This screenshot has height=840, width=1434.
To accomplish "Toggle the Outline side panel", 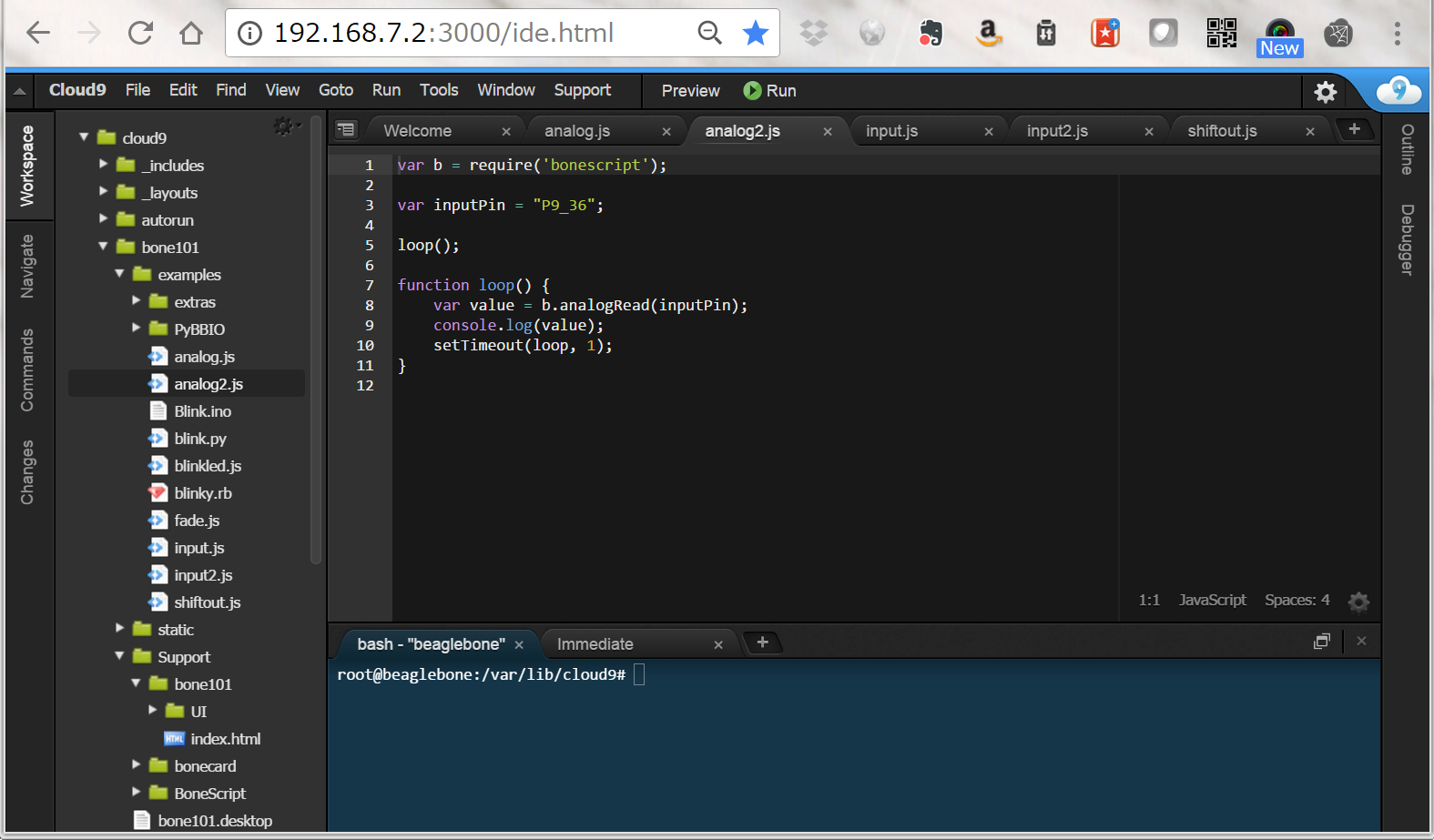I will pyautogui.click(x=1408, y=149).
